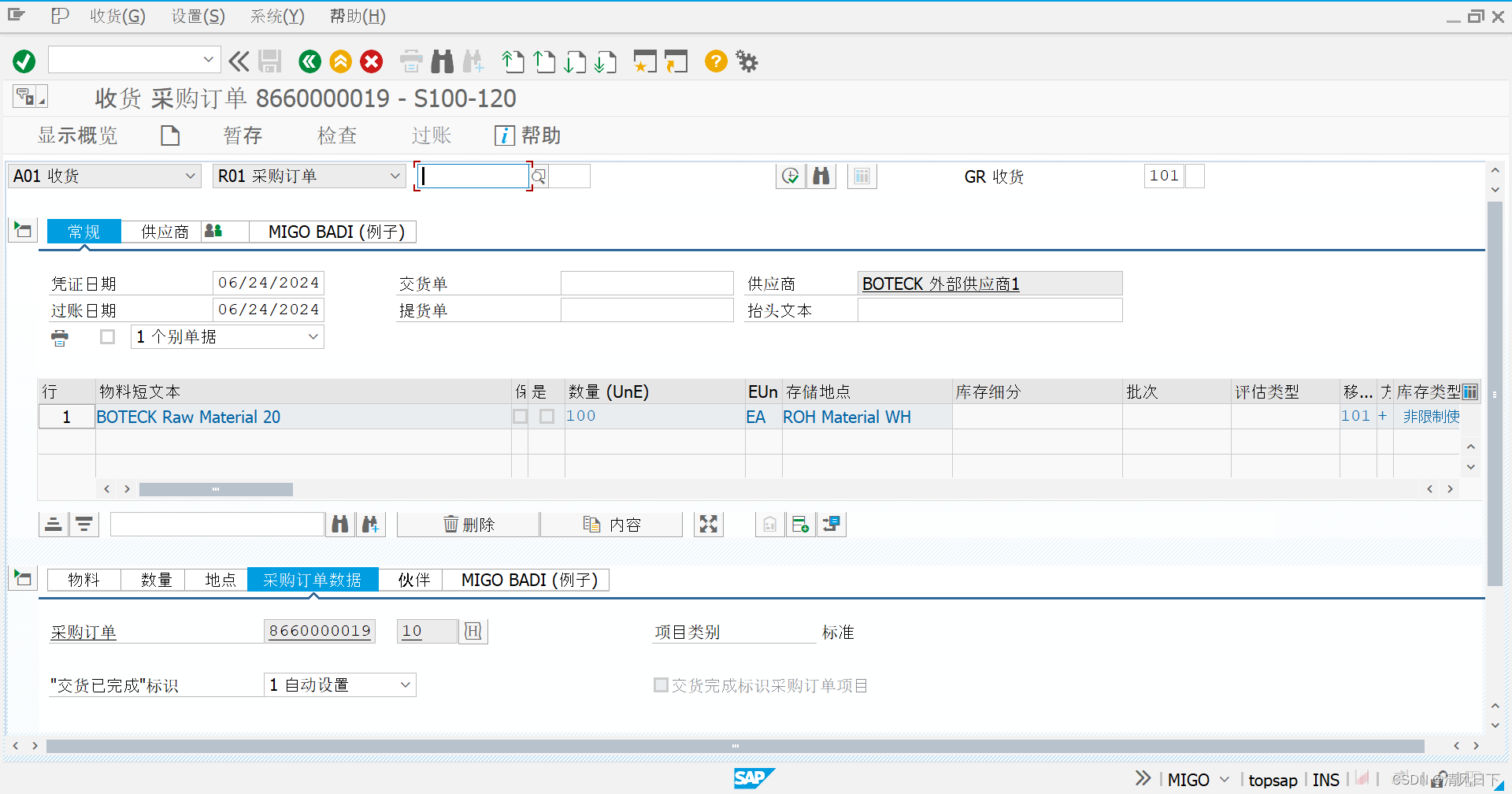Click the purchase order number input field
This screenshot has height=794, width=1512.
(x=472, y=176)
